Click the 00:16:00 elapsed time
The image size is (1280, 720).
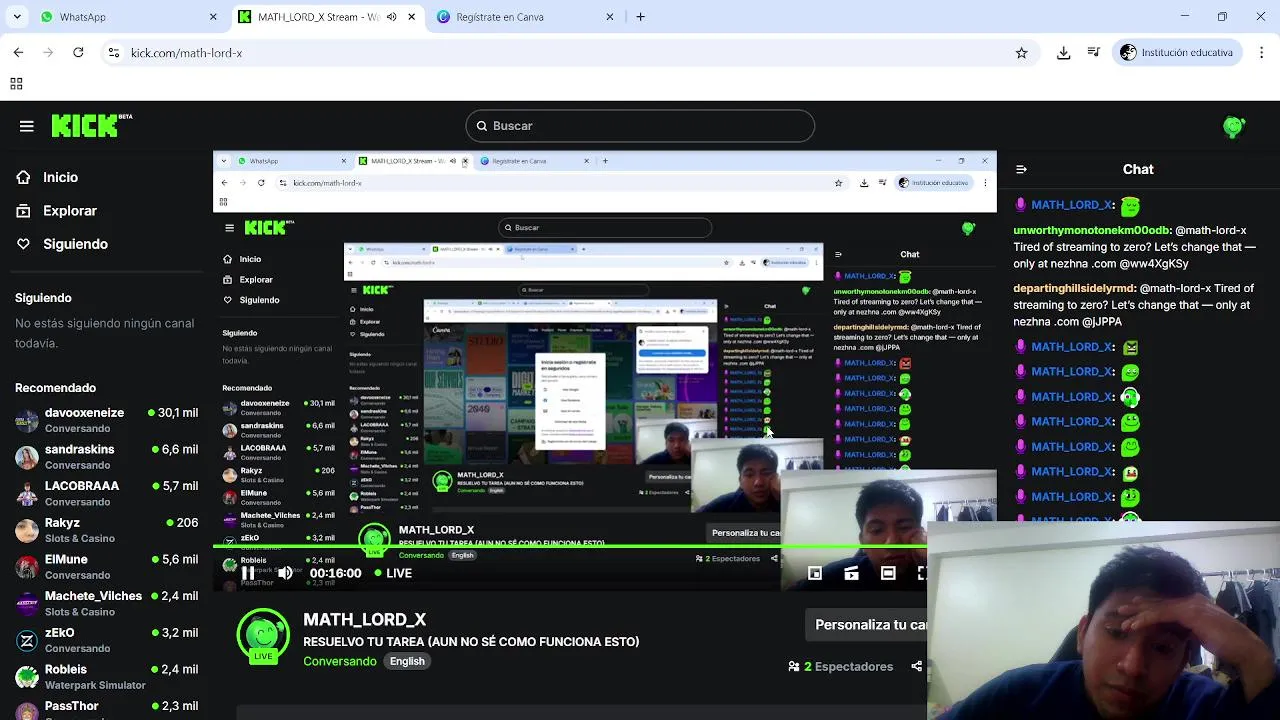pos(335,573)
